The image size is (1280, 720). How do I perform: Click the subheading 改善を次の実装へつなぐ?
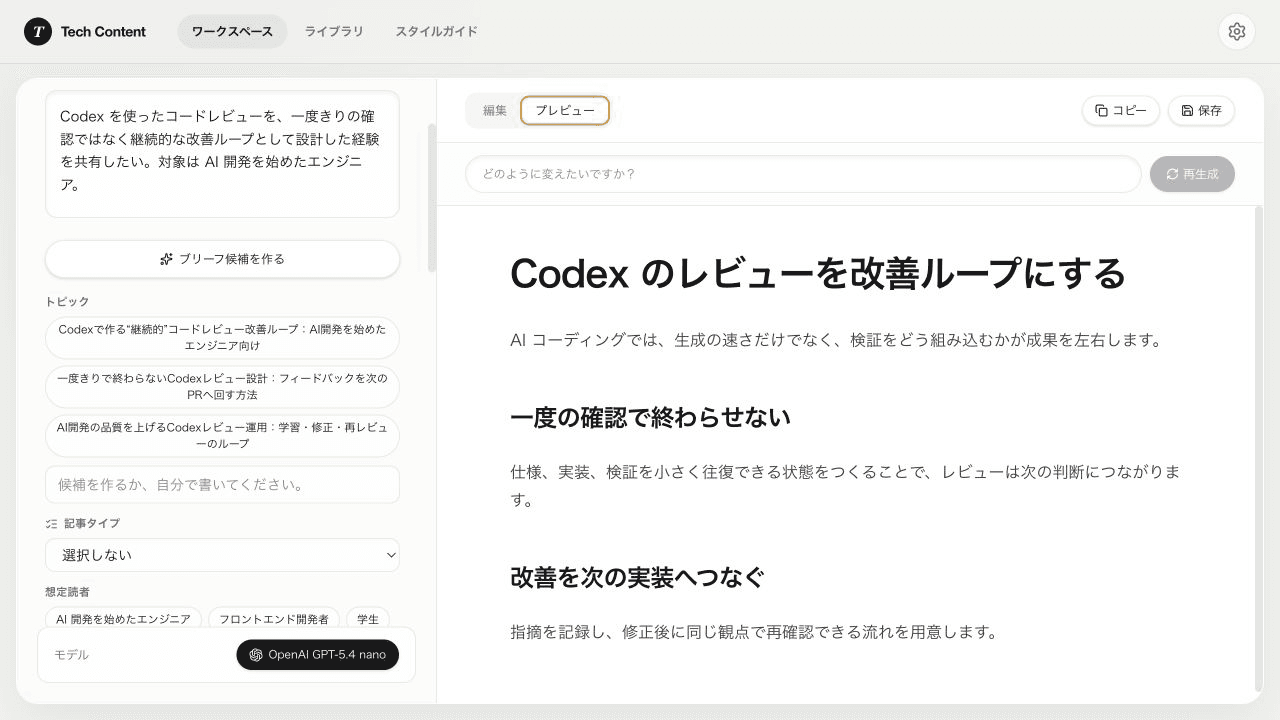637,577
